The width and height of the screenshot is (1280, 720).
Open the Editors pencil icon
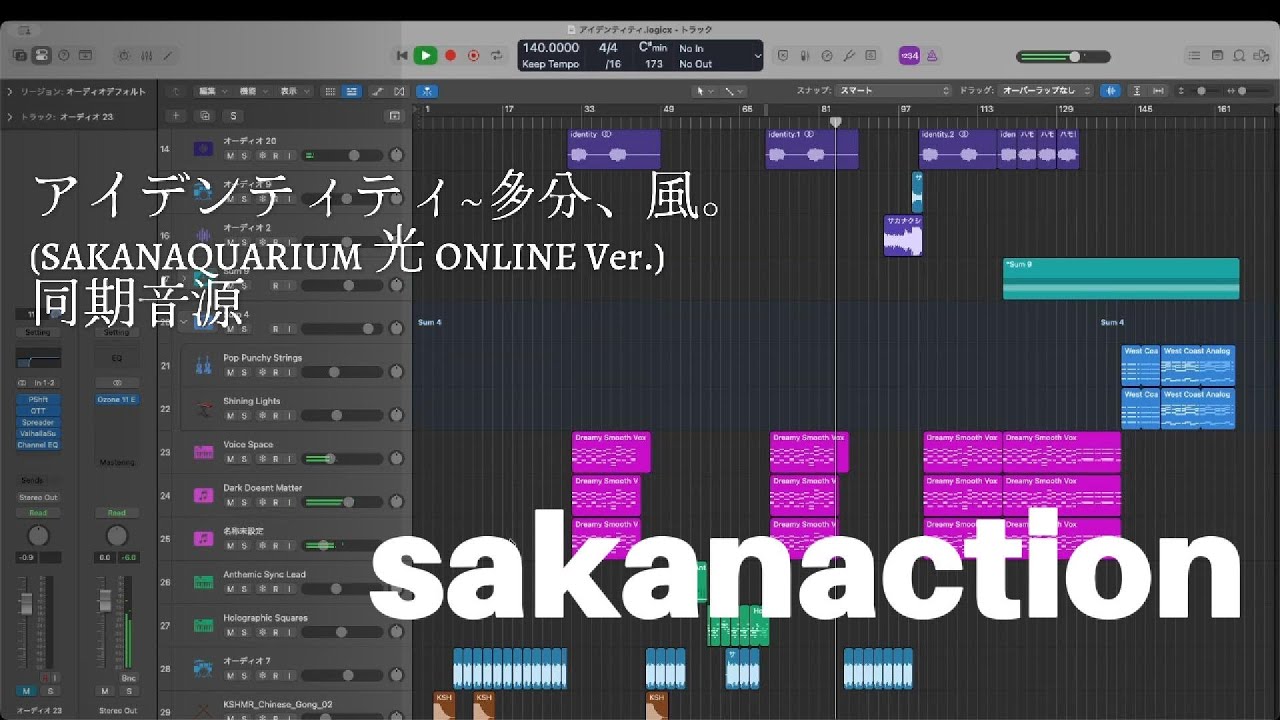coord(169,56)
